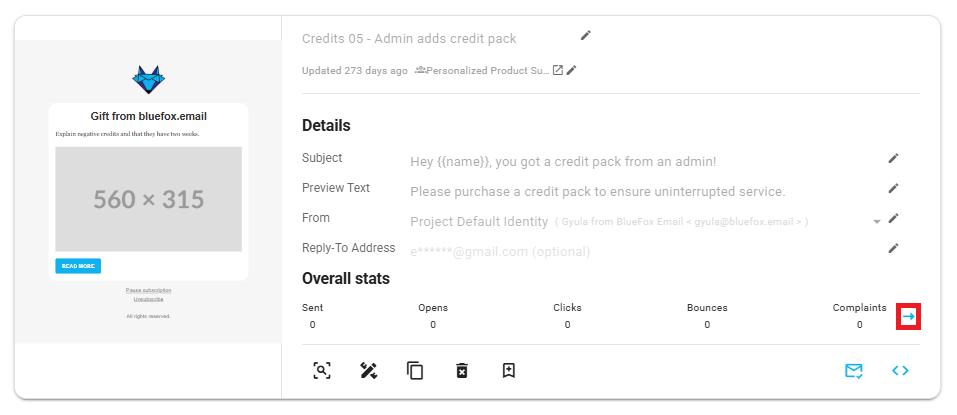Open the magic wand design editor
The width and height of the screenshot is (957, 415).
coord(368,371)
